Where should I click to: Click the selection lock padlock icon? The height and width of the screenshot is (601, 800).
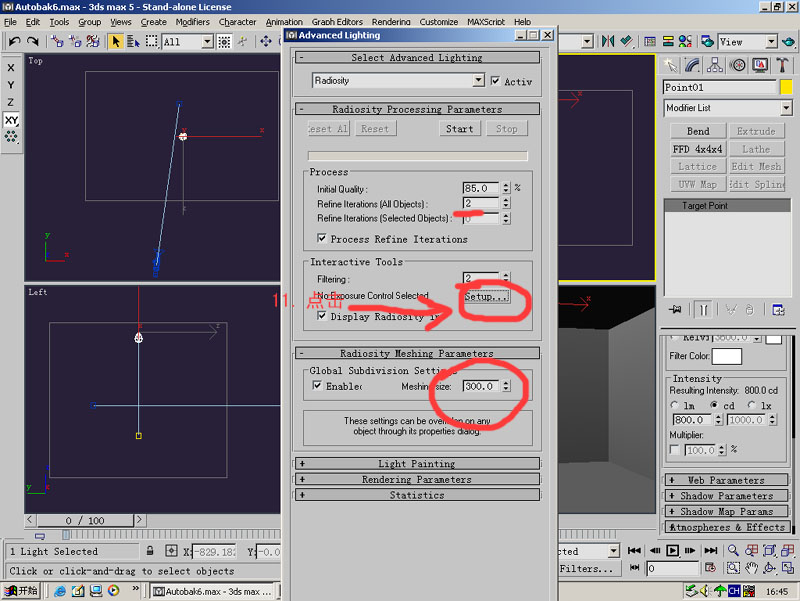pyautogui.click(x=150, y=551)
